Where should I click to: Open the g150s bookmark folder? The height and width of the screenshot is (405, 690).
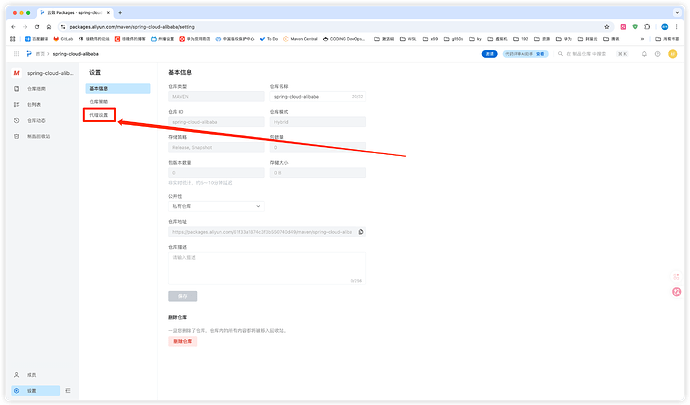pyautogui.click(x=453, y=39)
